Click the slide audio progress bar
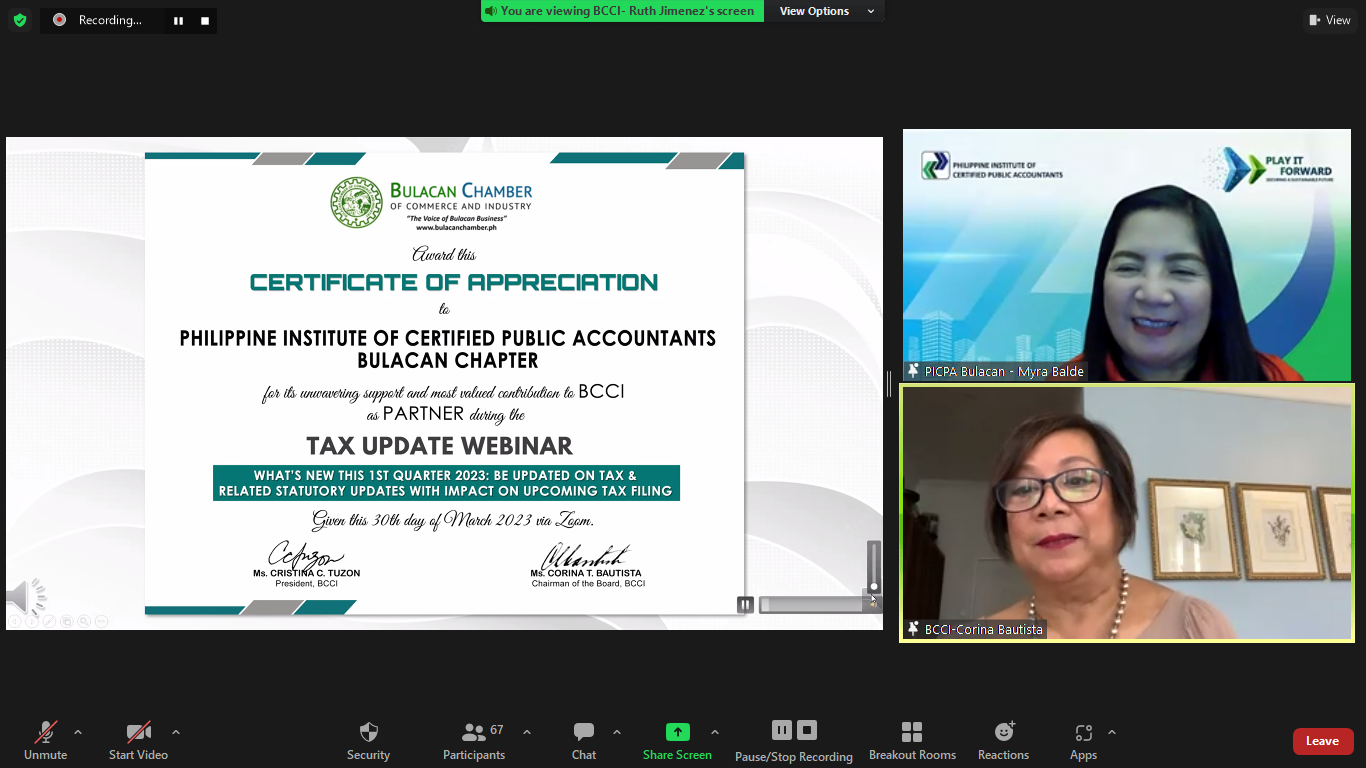The width and height of the screenshot is (1366, 768). pos(811,604)
